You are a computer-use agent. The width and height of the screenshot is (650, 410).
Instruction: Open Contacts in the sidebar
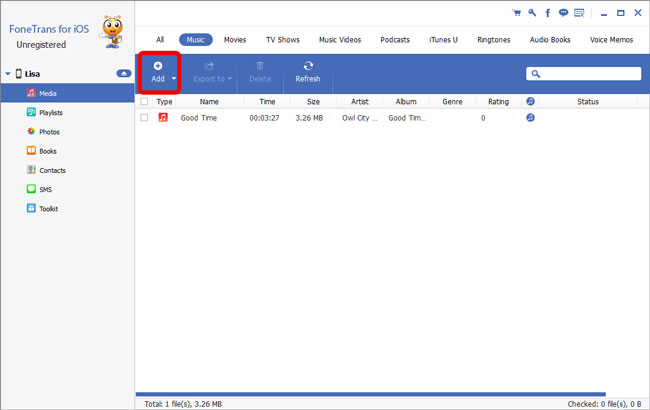[52, 170]
